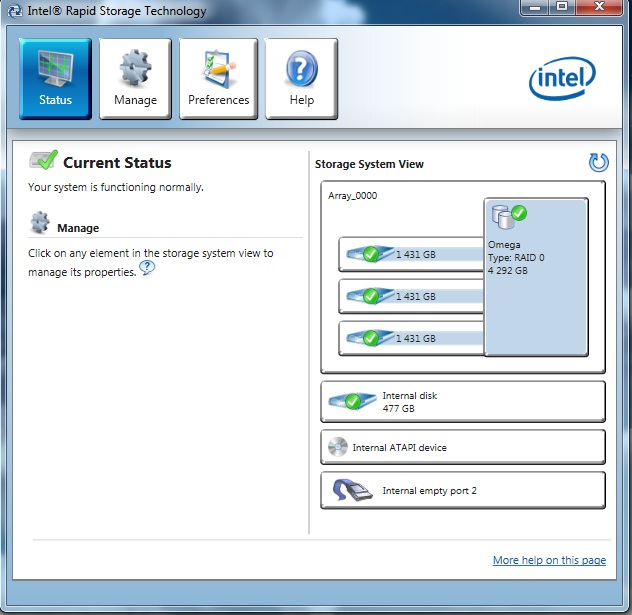Click the Array_0000 label
Screen dimensions: 632x615
tap(352, 196)
